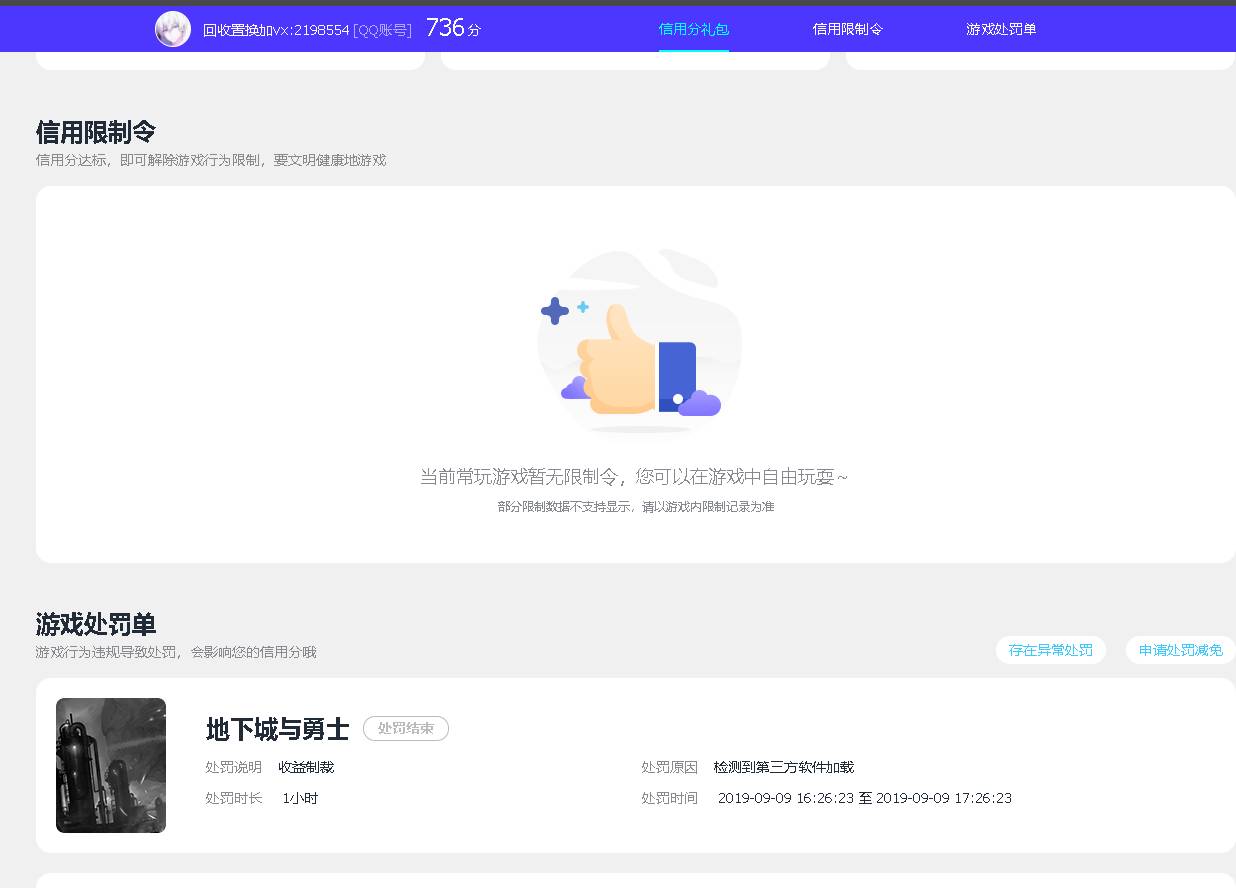Select the 信用分礼包 tab
The height and width of the screenshot is (888, 1236).
click(x=694, y=29)
